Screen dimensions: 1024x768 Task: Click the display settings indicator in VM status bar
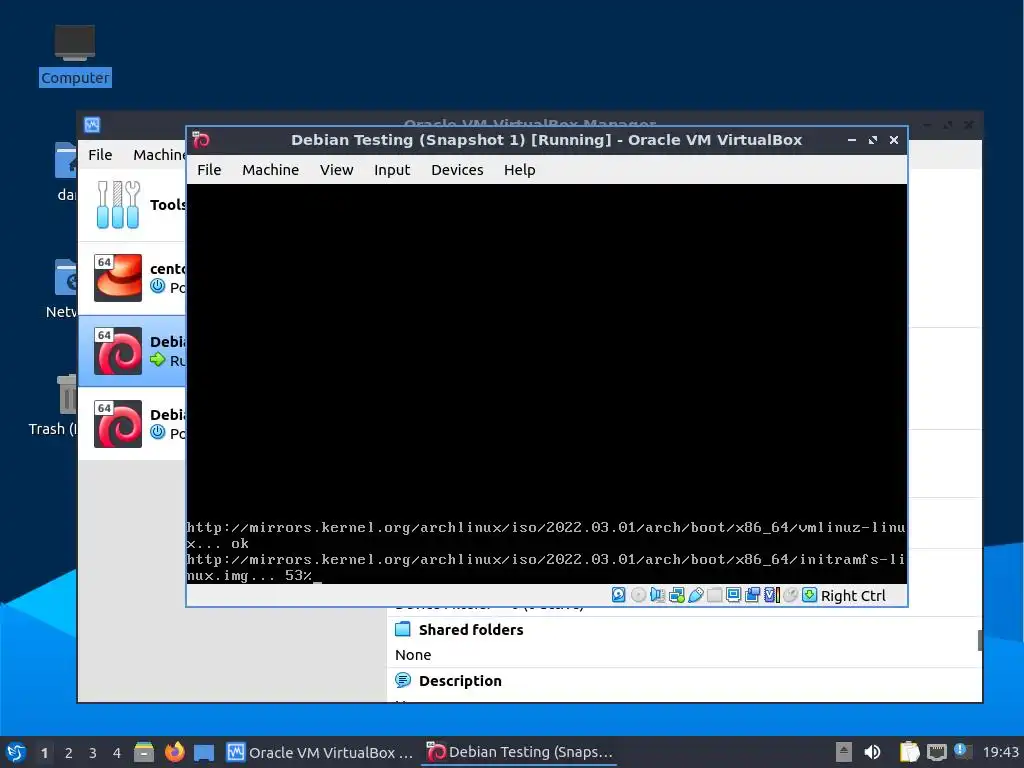click(733, 595)
